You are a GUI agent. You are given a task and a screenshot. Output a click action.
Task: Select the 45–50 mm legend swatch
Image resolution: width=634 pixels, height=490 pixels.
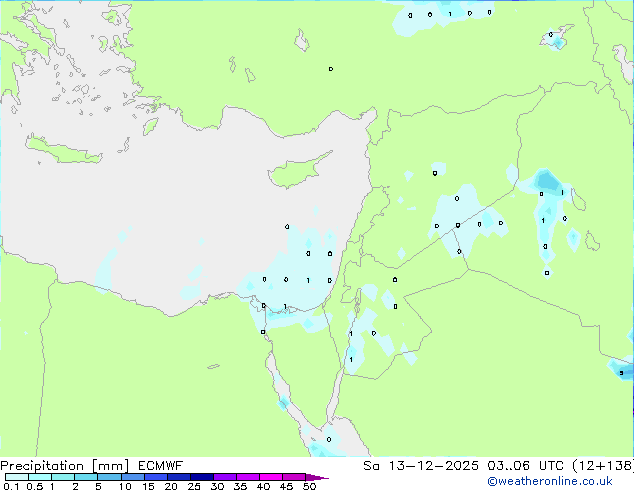point(294,477)
